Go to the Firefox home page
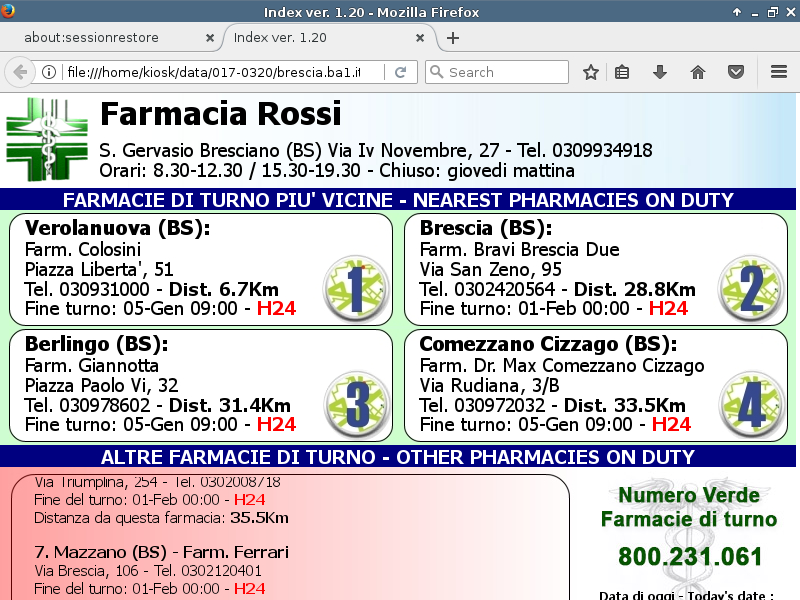Image resolution: width=800 pixels, height=600 pixels. click(x=698, y=72)
